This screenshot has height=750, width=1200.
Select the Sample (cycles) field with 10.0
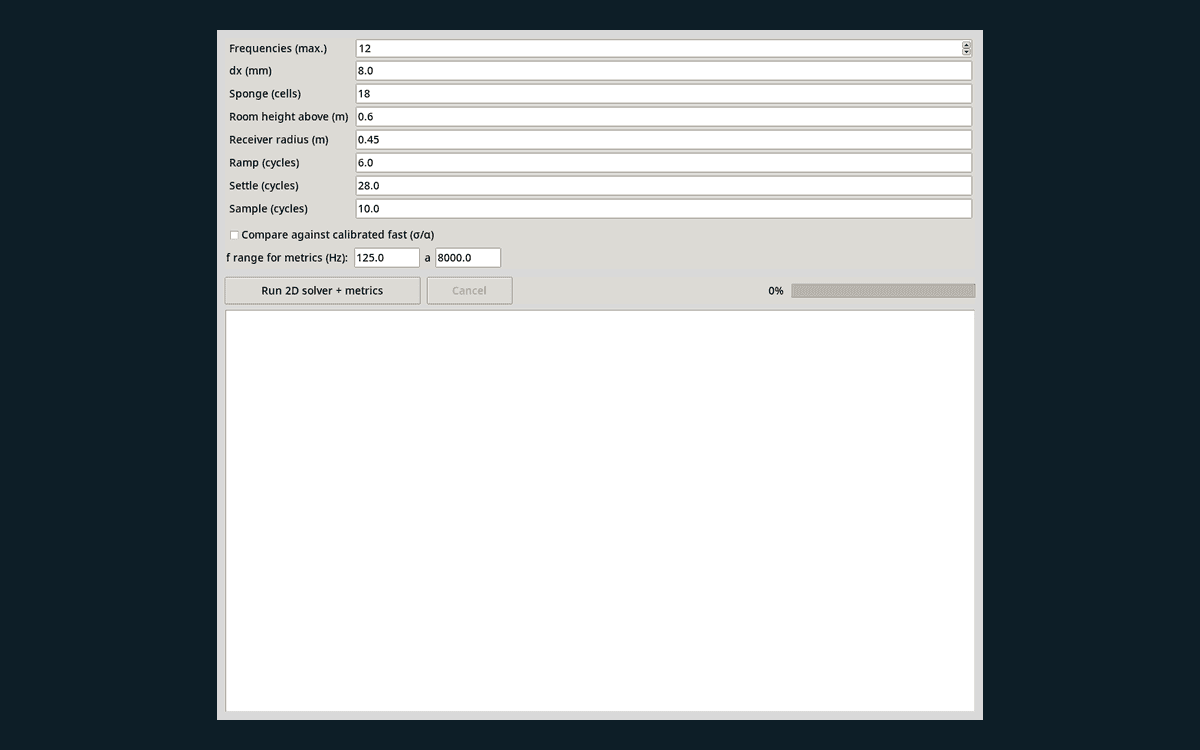[x=664, y=209]
